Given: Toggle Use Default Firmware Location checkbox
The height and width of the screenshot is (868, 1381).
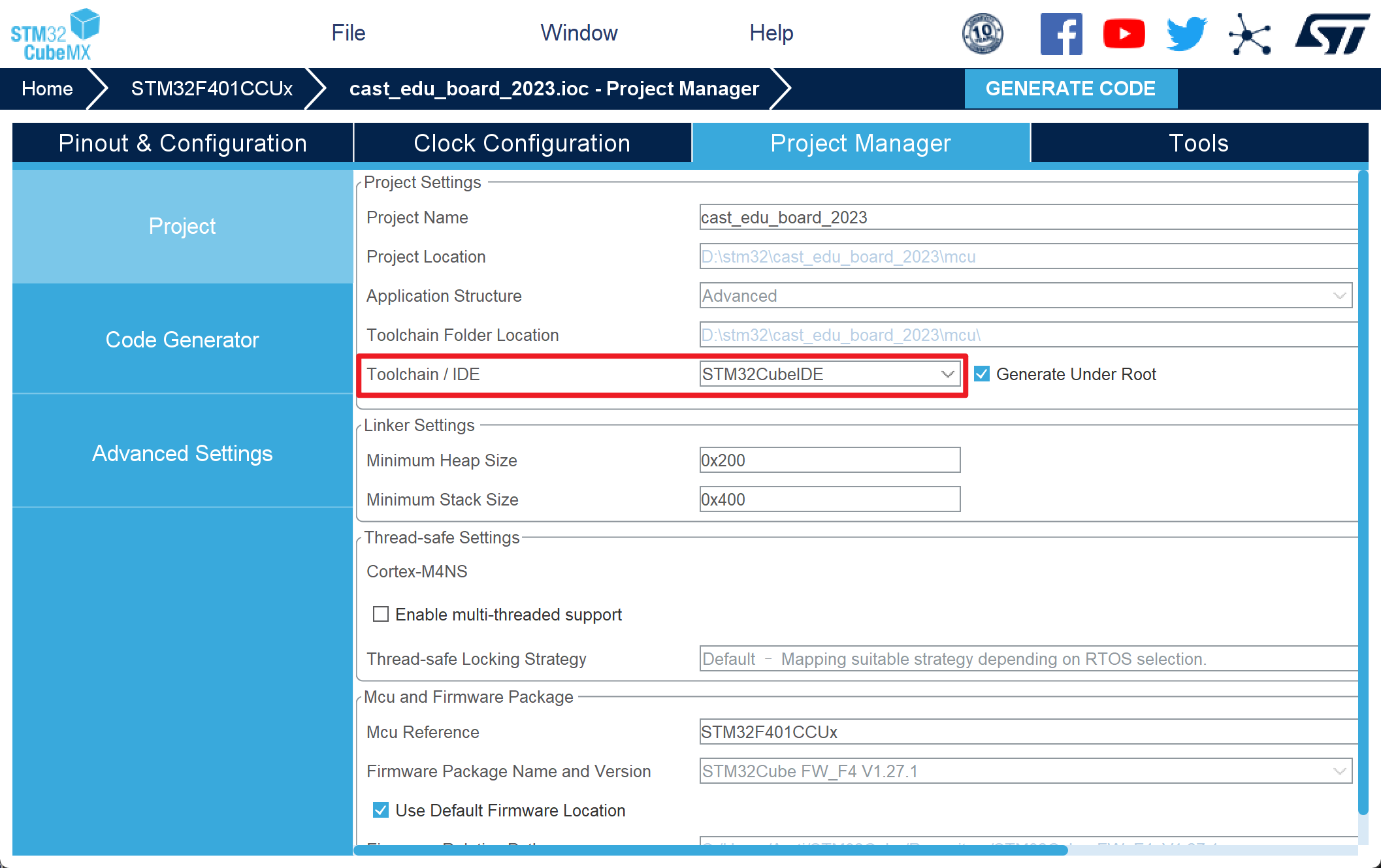Looking at the screenshot, I should [x=381, y=811].
